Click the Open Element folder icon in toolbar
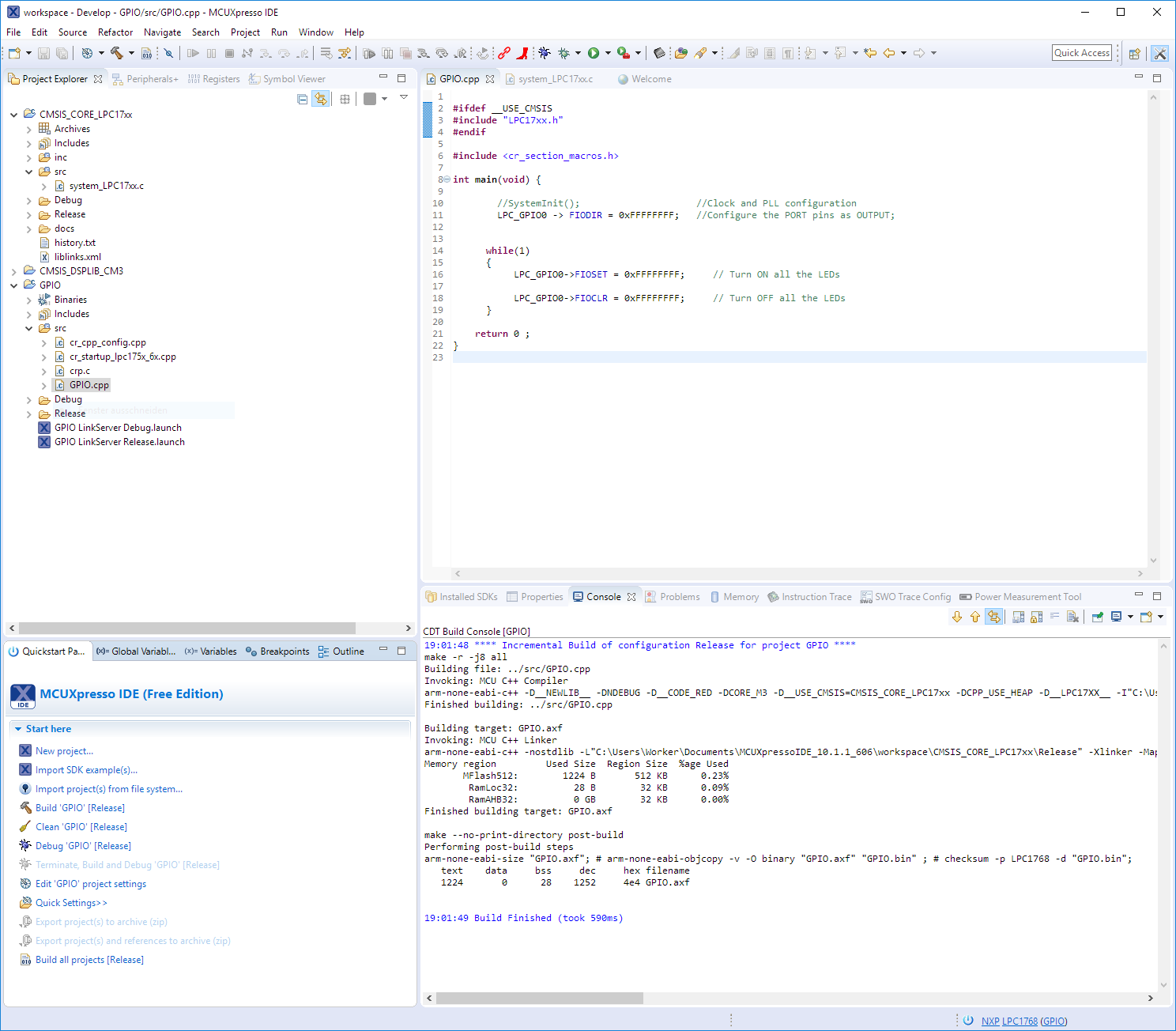The image size is (1176, 1031). point(681,53)
